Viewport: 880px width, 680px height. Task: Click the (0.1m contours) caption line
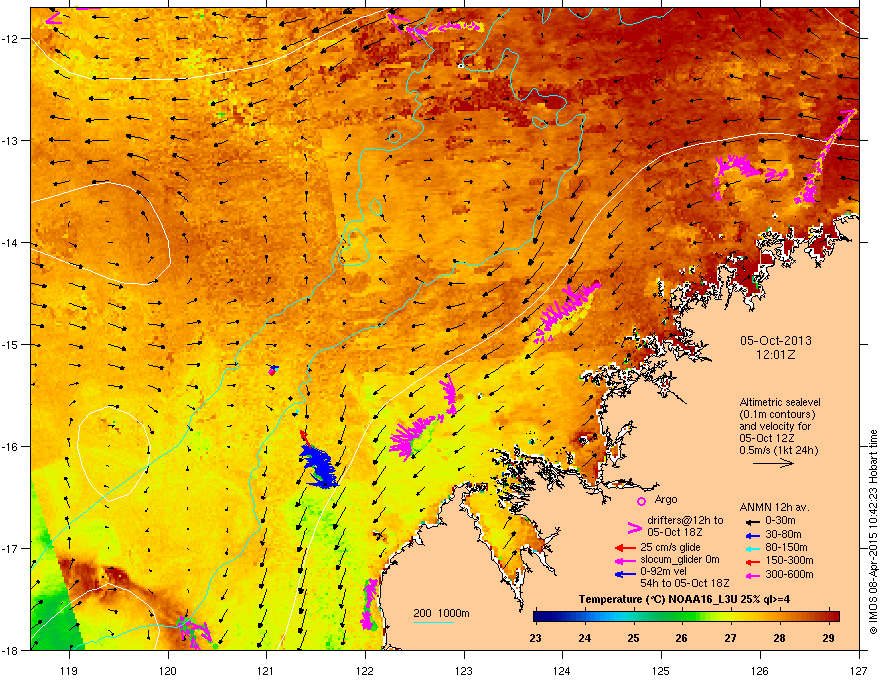(x=777, y=414)
